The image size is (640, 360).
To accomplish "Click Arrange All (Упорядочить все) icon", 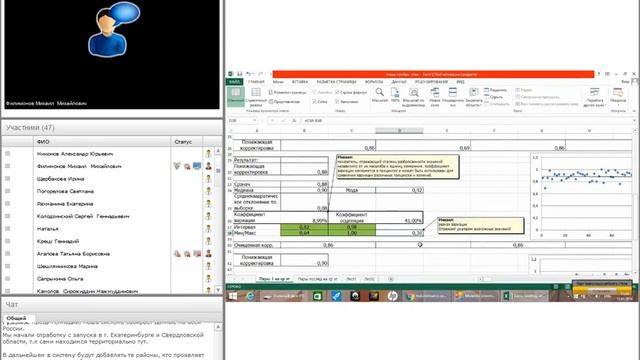I will tap(453, 97).
